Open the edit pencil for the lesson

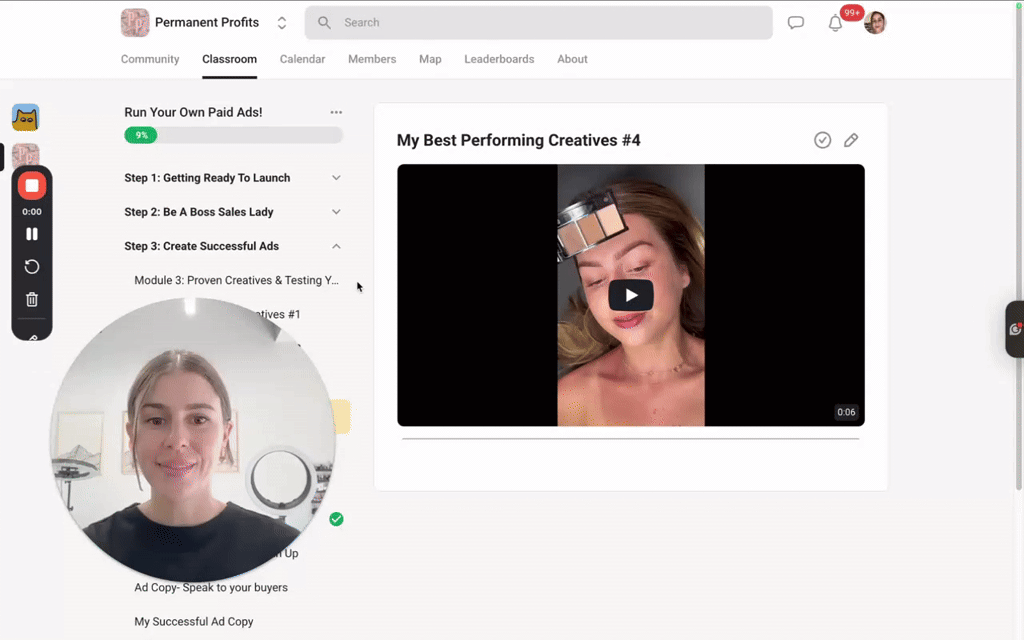pyautogui.click(x=851, y=140)
